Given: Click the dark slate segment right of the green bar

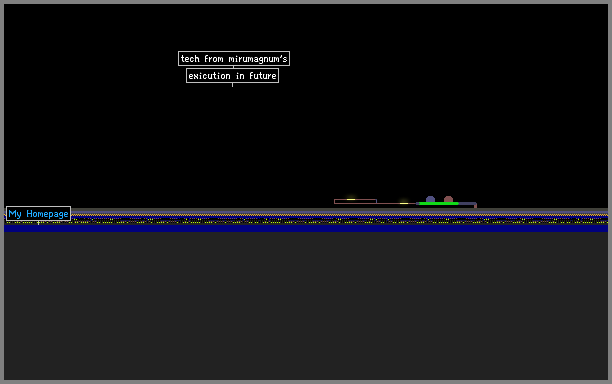Looking at the screenshot, I should [x=467, y=203].
